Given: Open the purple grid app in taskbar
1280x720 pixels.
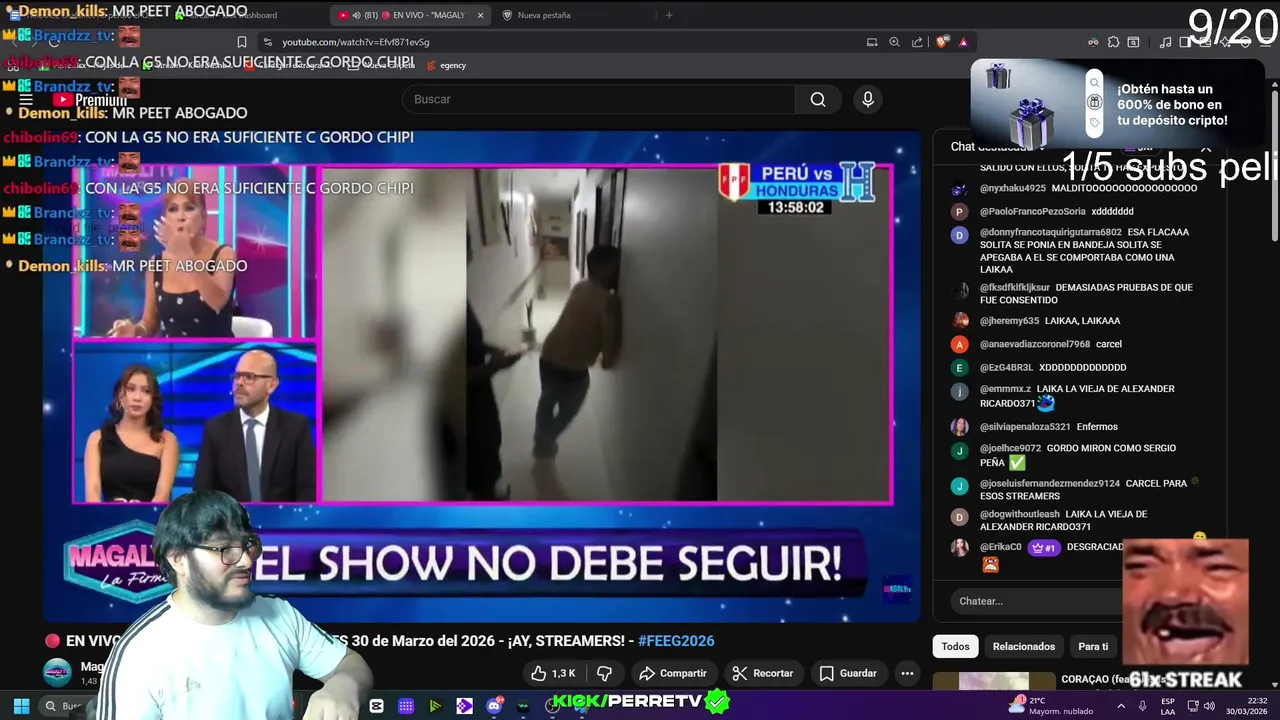Looking at the screenshot, I should tap(406, 706).
